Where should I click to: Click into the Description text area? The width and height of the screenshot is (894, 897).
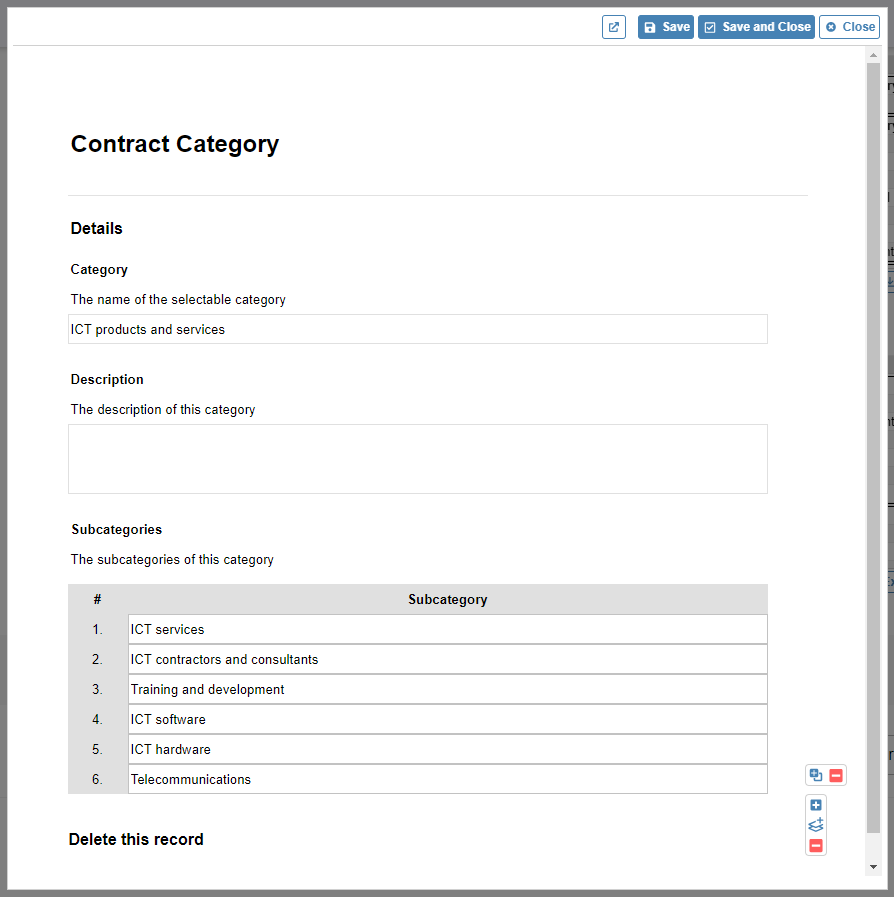[418, 459]
